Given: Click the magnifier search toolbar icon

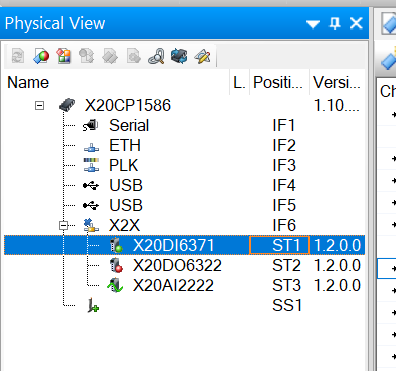Looking at the screenshot, I should click(156, 56).
